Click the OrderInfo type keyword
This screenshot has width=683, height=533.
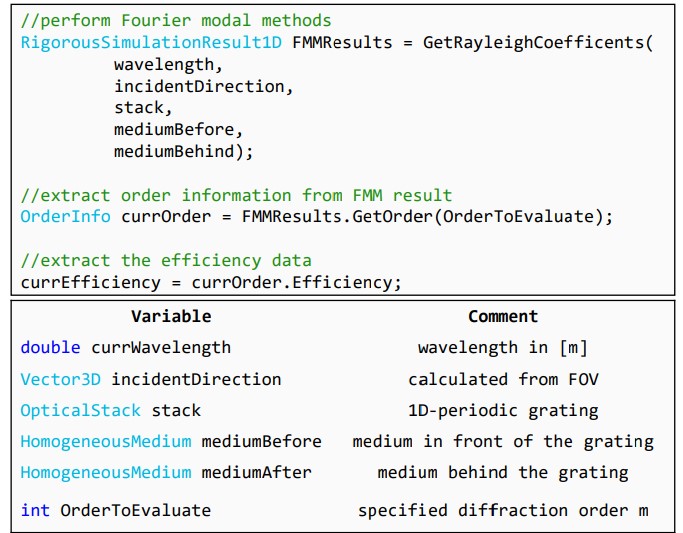tap(65, 216)
